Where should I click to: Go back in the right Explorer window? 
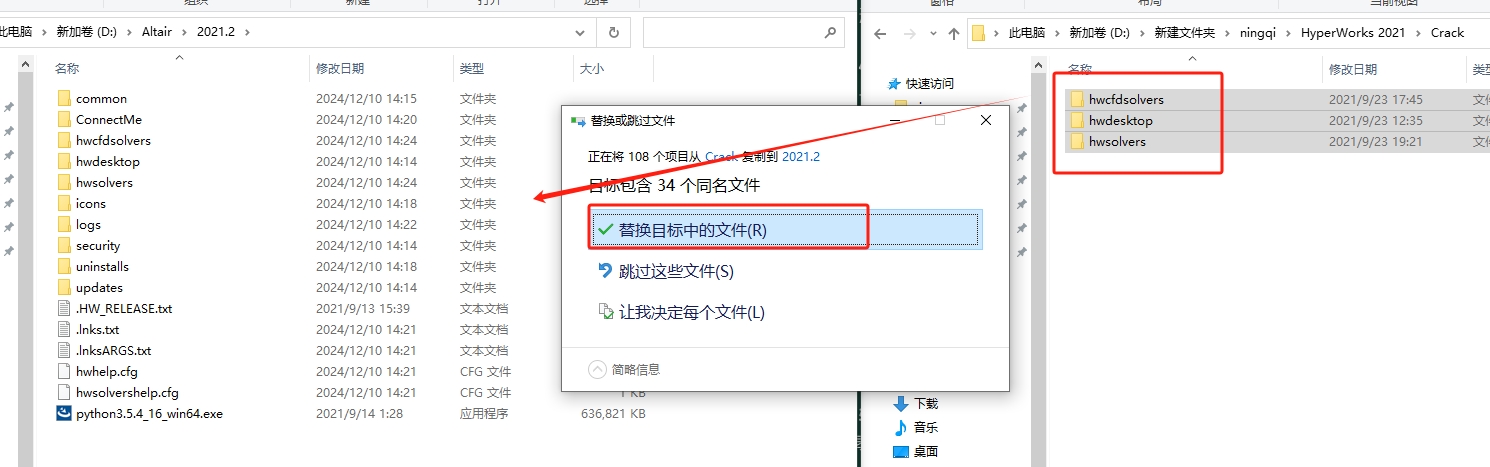pyautogui.click(x=880, y=33)
